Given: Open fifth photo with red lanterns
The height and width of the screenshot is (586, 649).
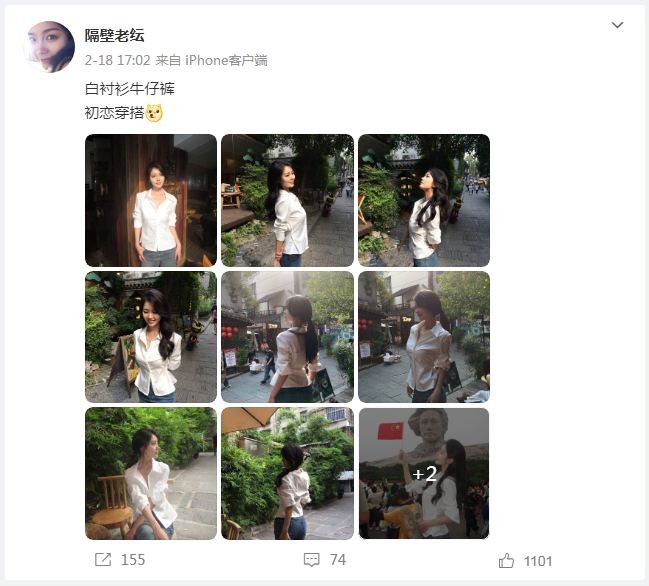Looking at the screenshot, I should 287,337.
